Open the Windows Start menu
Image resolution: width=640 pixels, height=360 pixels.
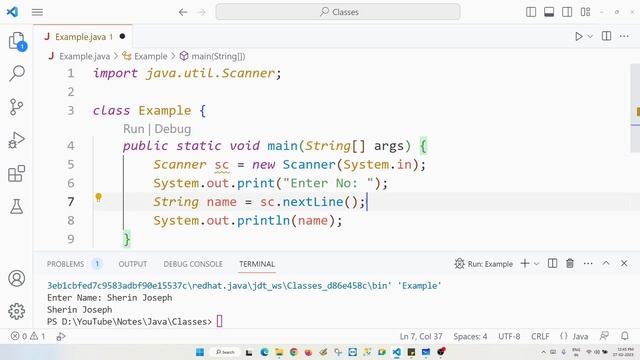(x=200, y=352)
